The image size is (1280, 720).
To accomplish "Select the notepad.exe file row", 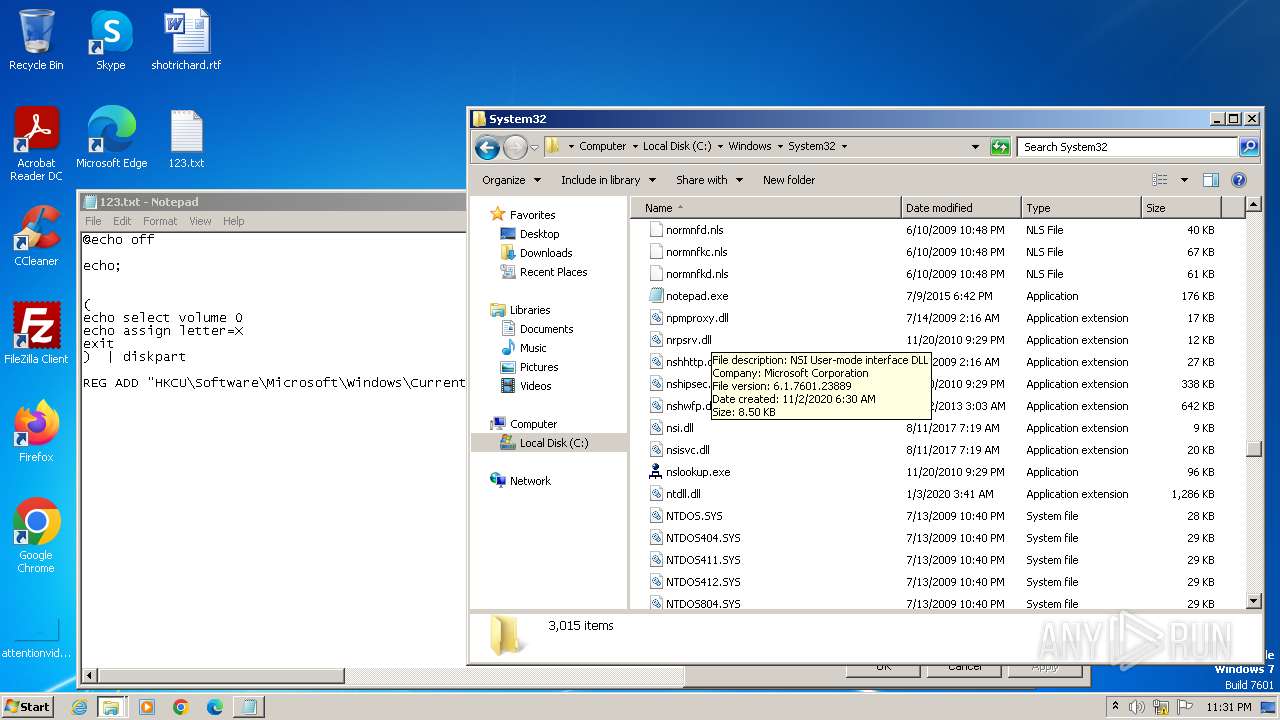I will pyautogui.click(x=936, y=296).
